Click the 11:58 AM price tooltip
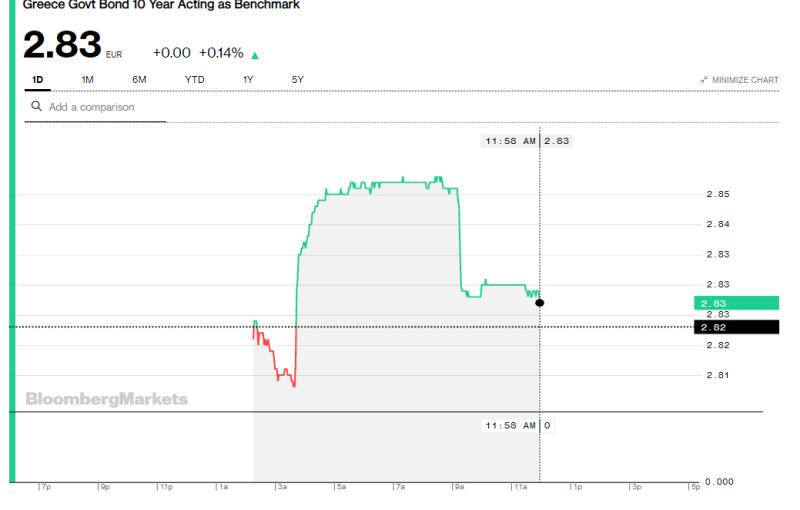 point(527,141)
